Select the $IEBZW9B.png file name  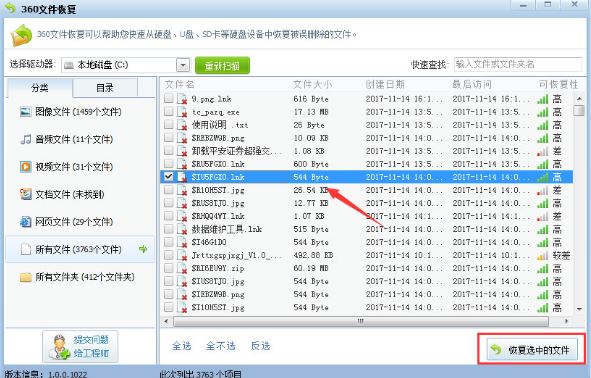click(218, 294)
